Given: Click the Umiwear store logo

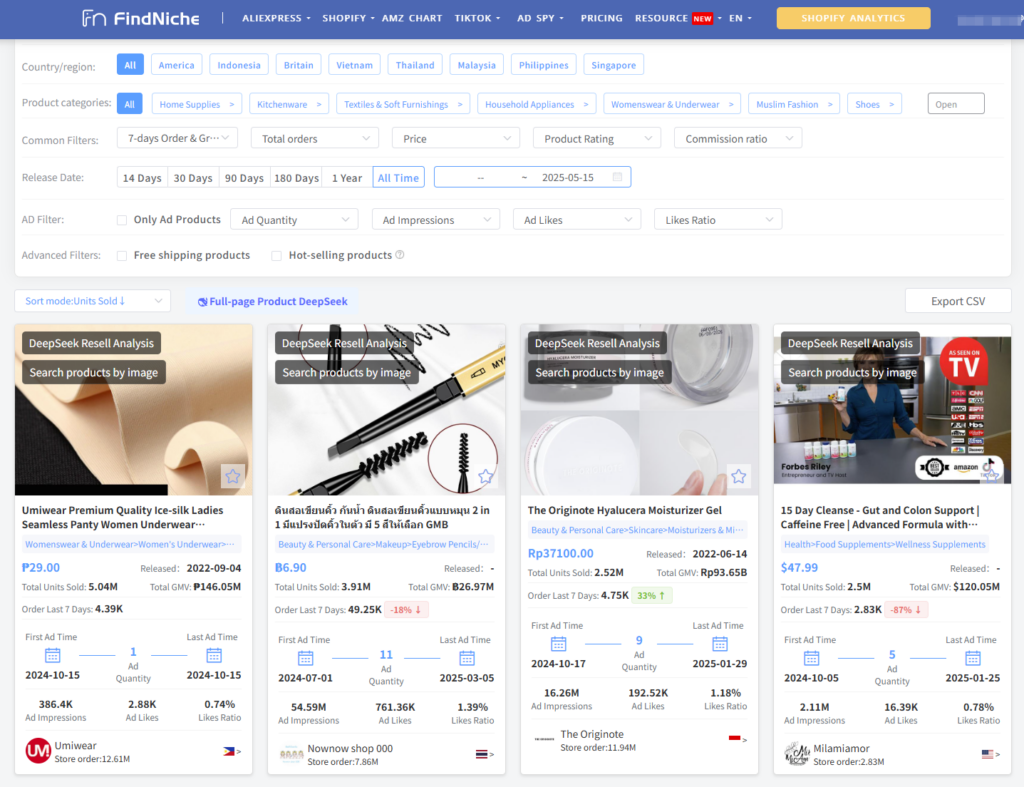Looking at the screenshot, I should pyautogui.click(x=38, y=751).
